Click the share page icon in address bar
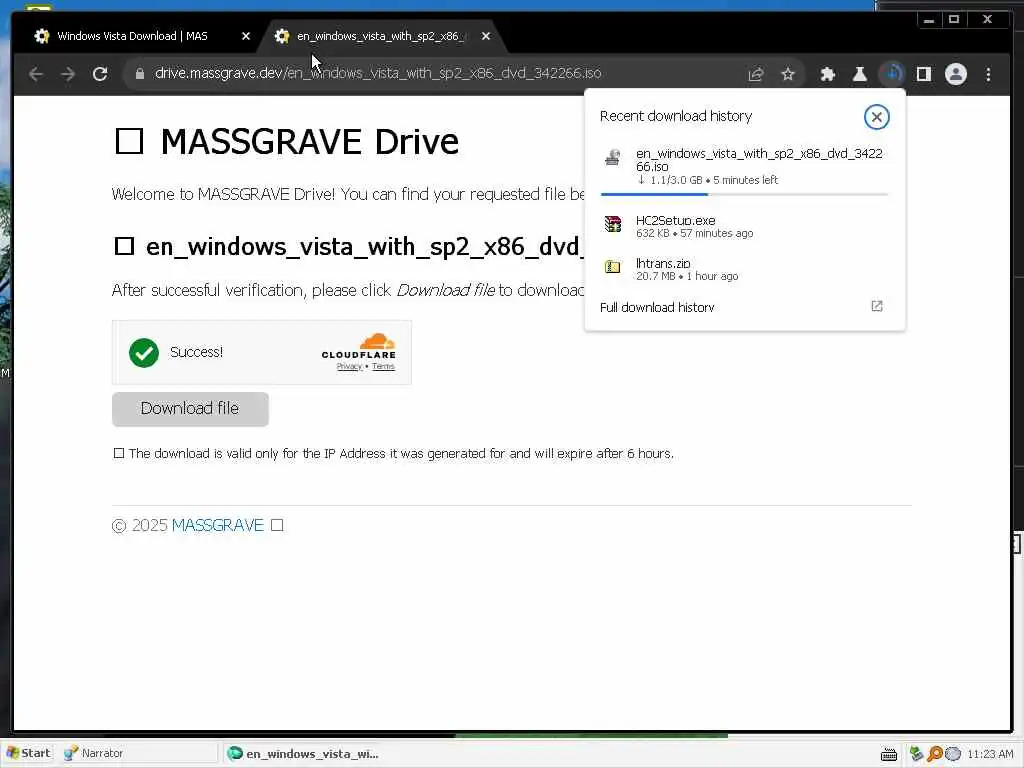1024x768 pixels. (x=756, y=74)
